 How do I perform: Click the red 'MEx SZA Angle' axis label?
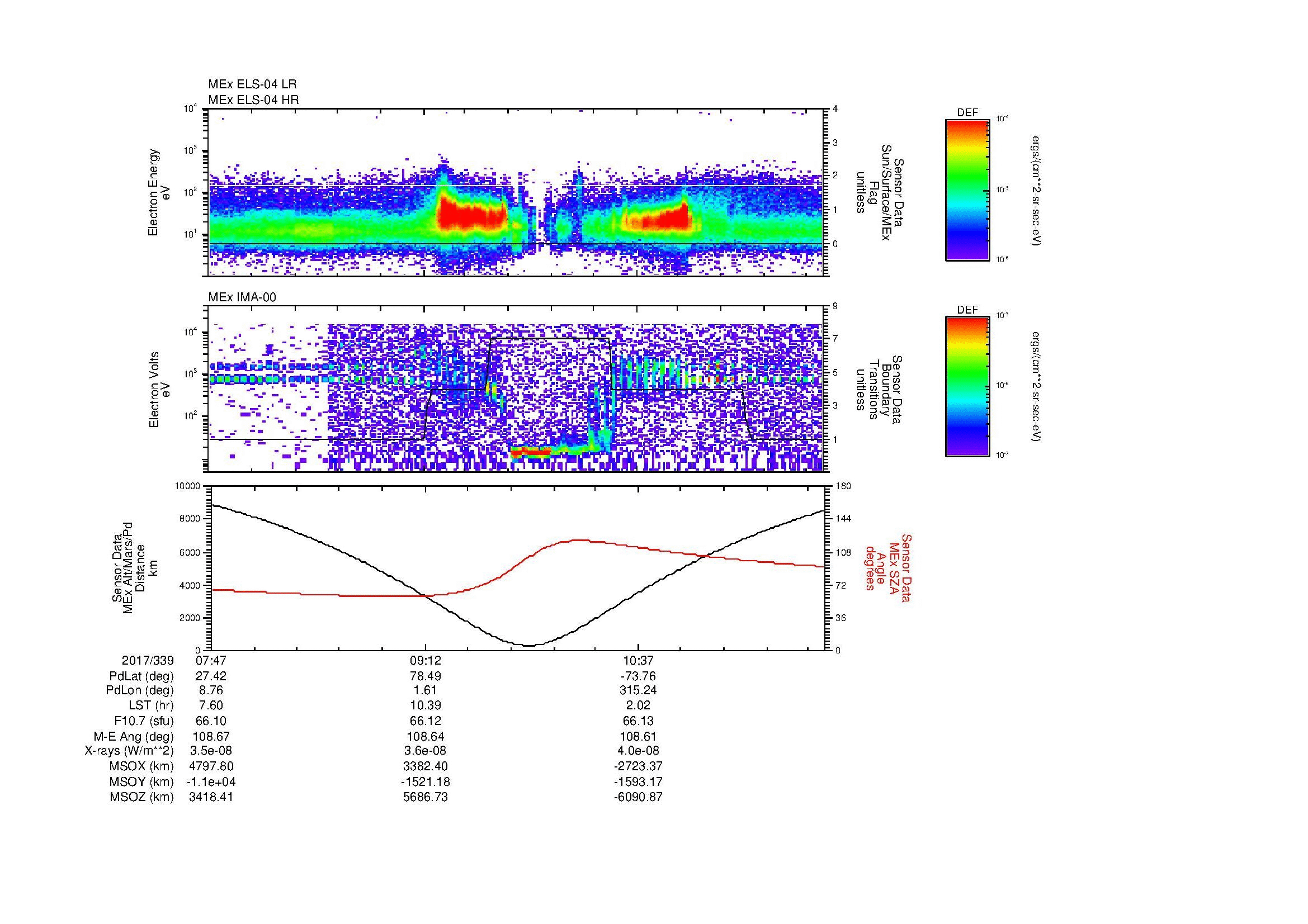[888, 567]
